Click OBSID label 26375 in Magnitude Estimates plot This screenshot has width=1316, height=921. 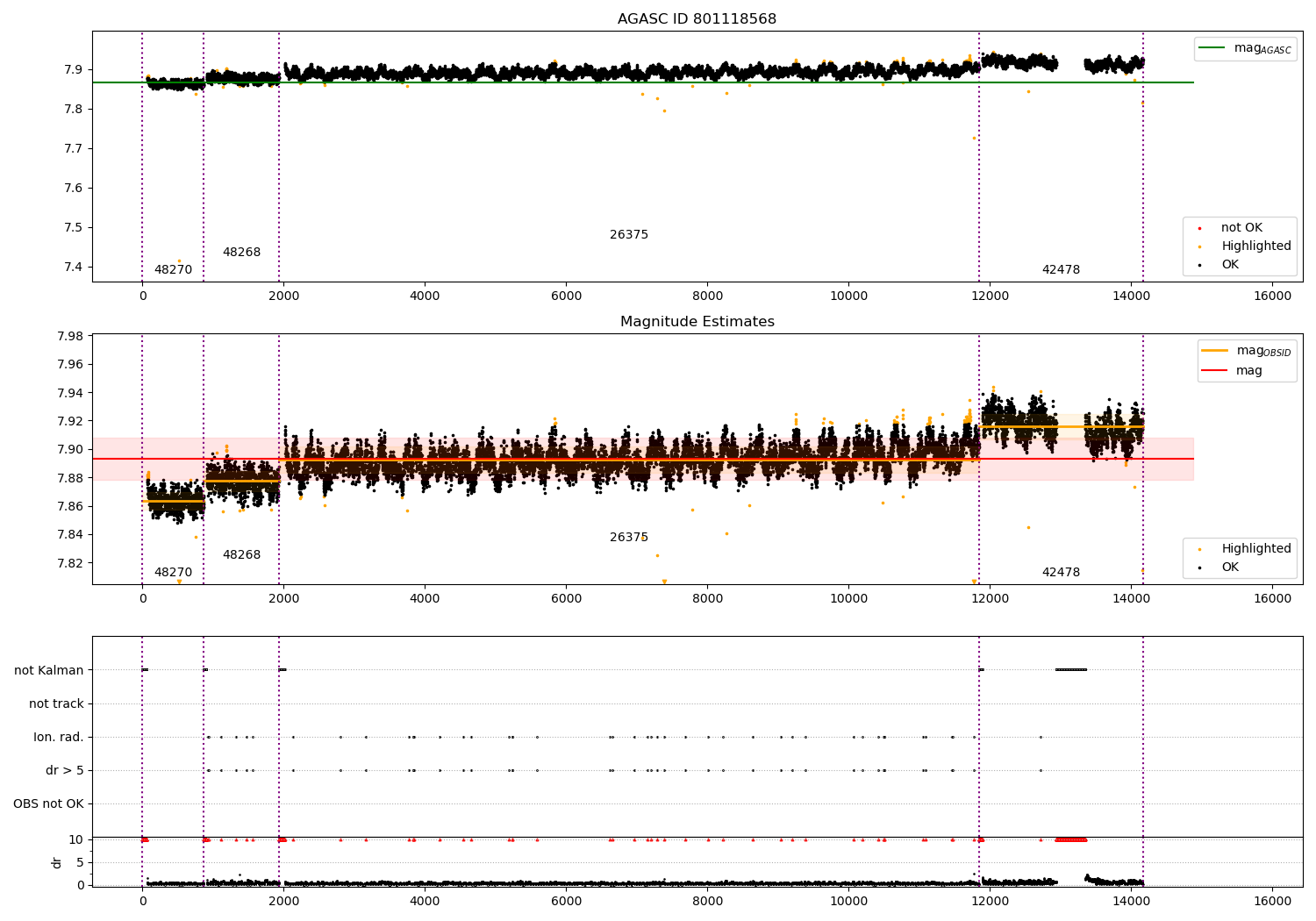point(629,538)
